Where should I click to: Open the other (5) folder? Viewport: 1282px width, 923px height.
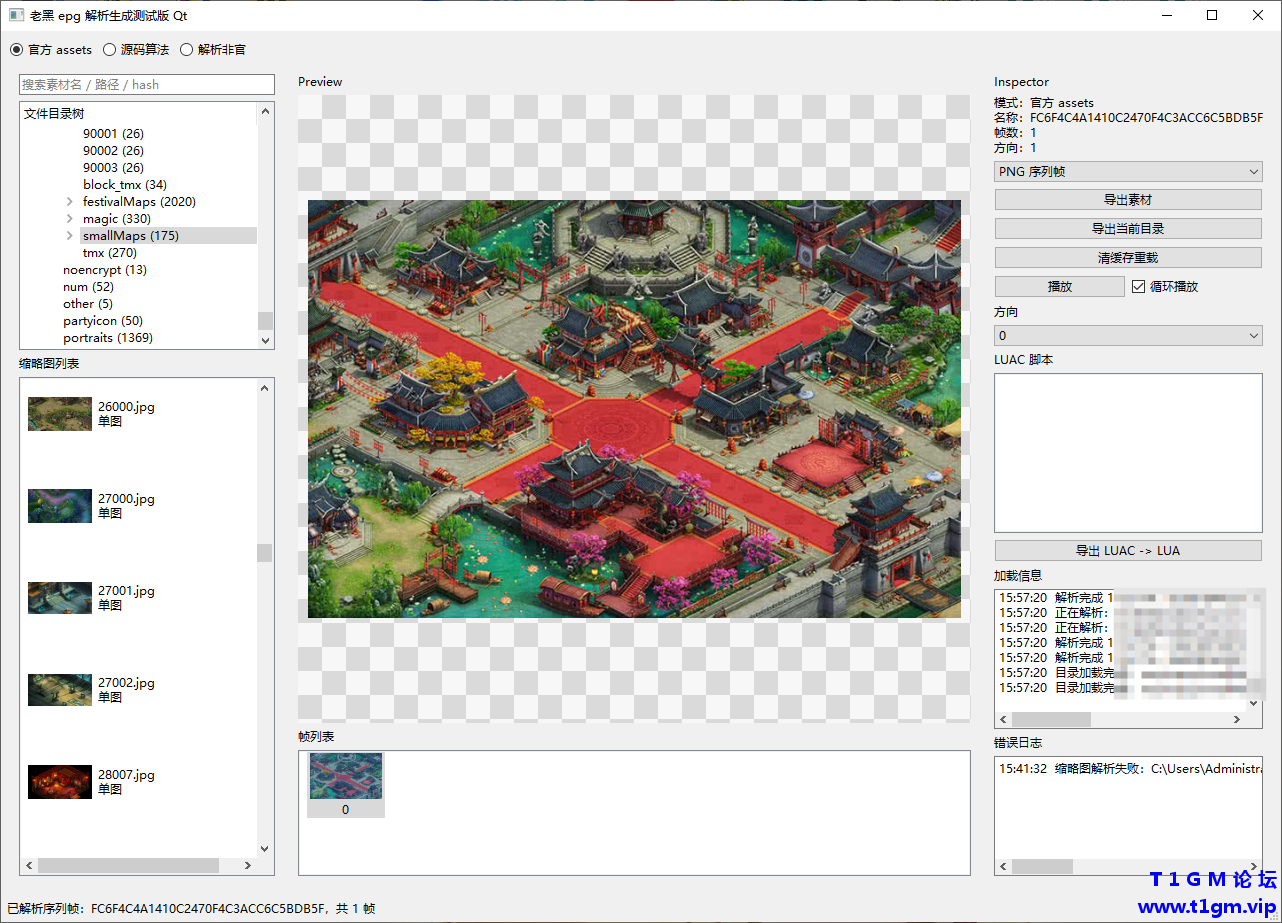(88, 304)
